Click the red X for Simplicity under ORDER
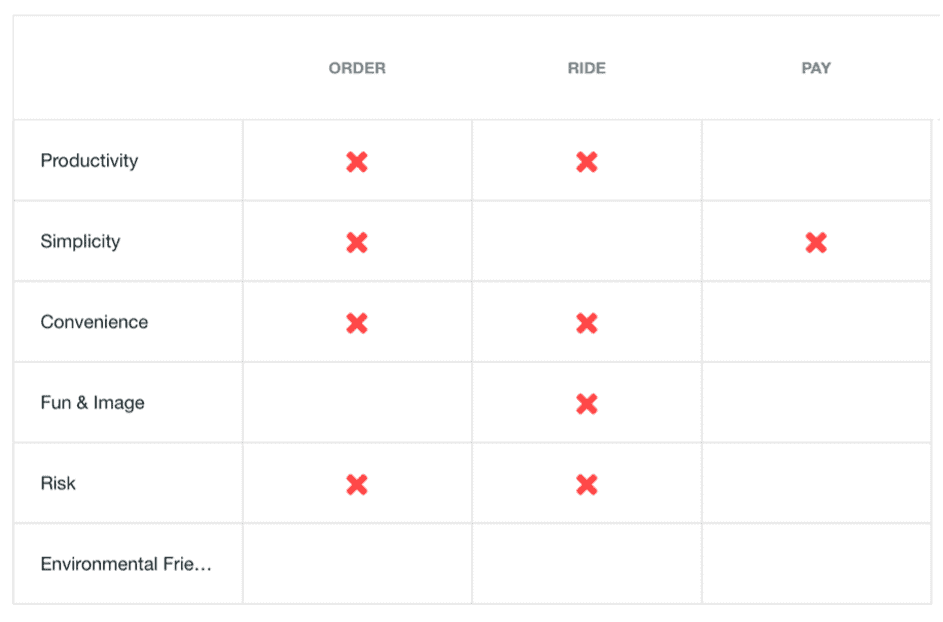Viewport: 943px width, 622px height. click(357, 242)
